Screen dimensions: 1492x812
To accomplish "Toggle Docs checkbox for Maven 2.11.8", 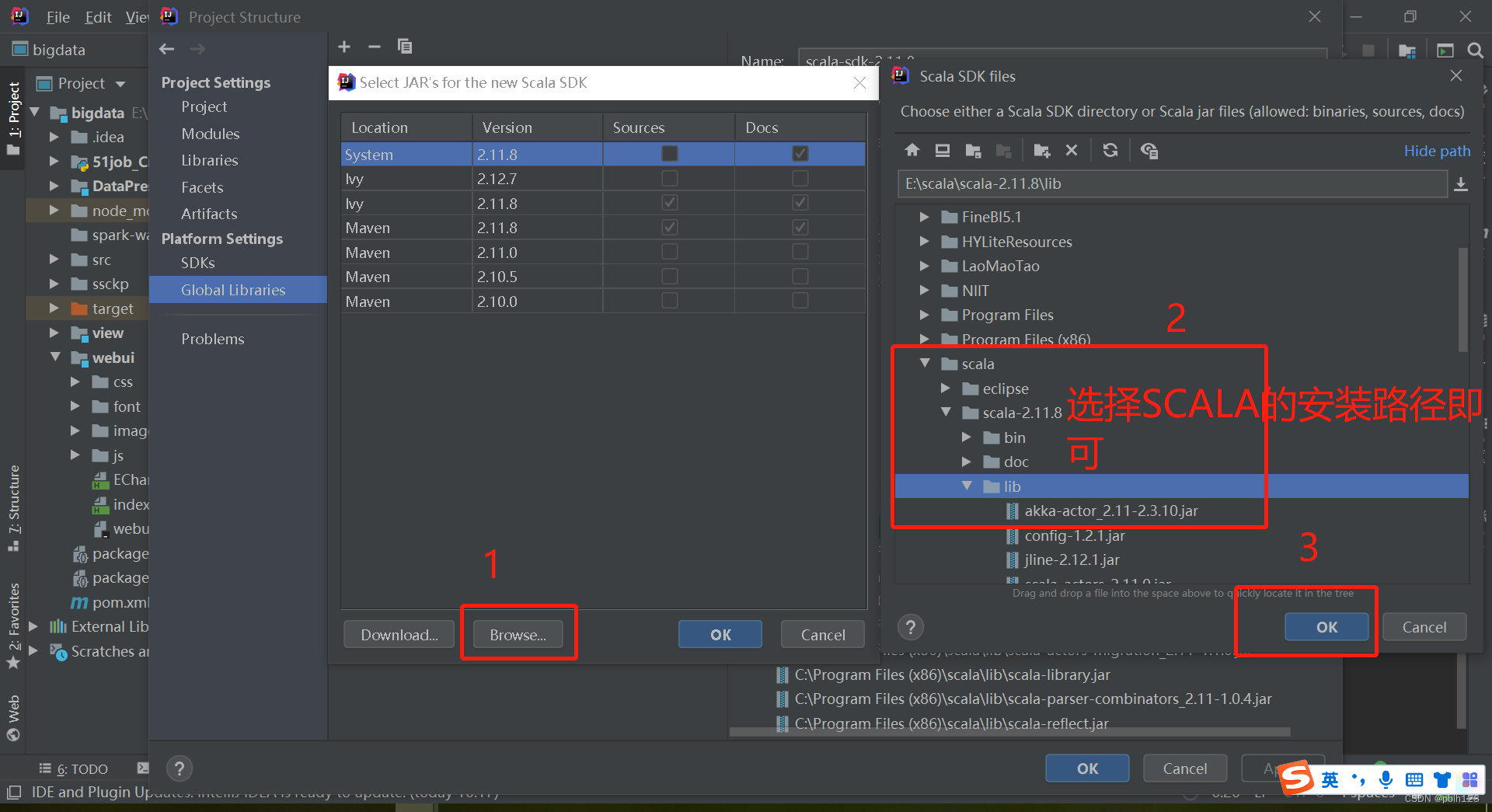I will (x=800, y=228).
